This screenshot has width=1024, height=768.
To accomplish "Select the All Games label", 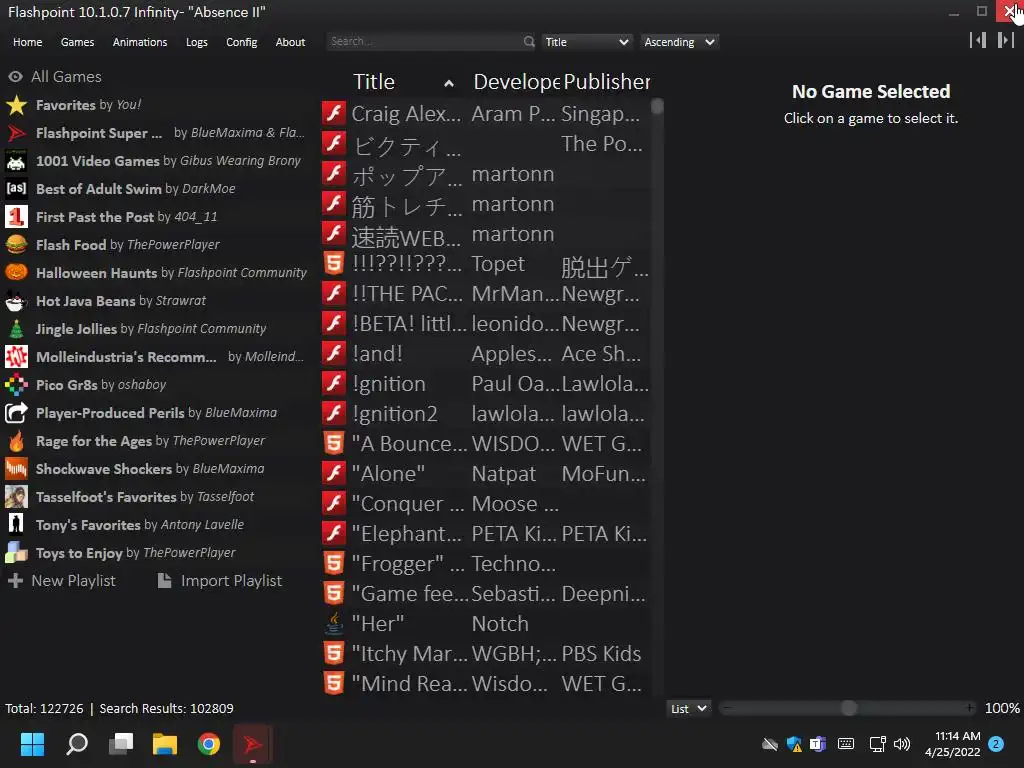I will pyautogui.click(x=66, y=77).
